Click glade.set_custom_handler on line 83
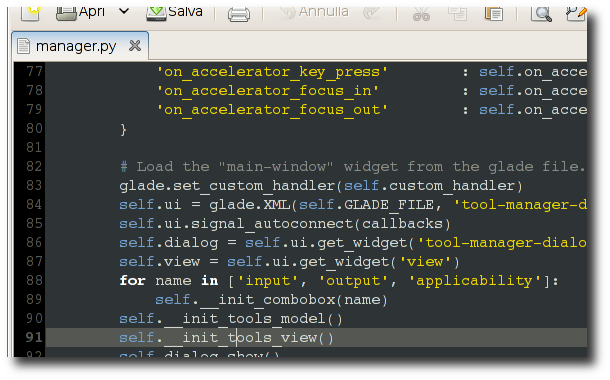 (x=227, y=186)
